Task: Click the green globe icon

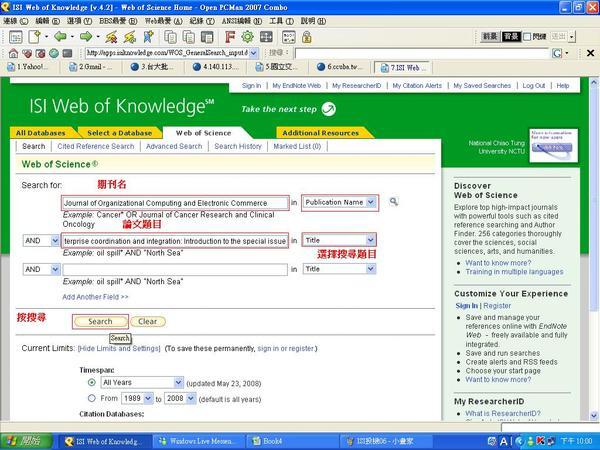Action: tap(54, 53)
